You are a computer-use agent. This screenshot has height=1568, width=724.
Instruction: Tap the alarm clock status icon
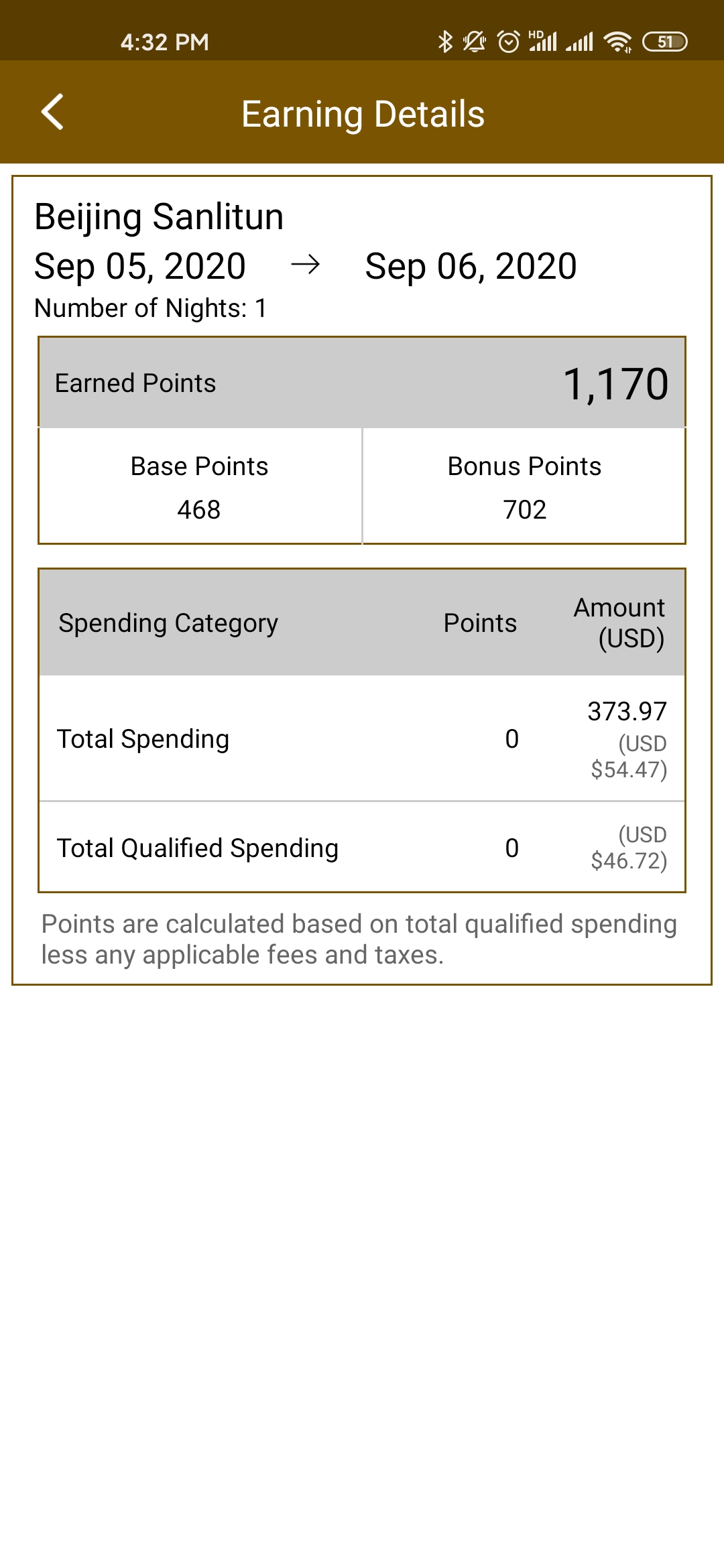point(509,42)
